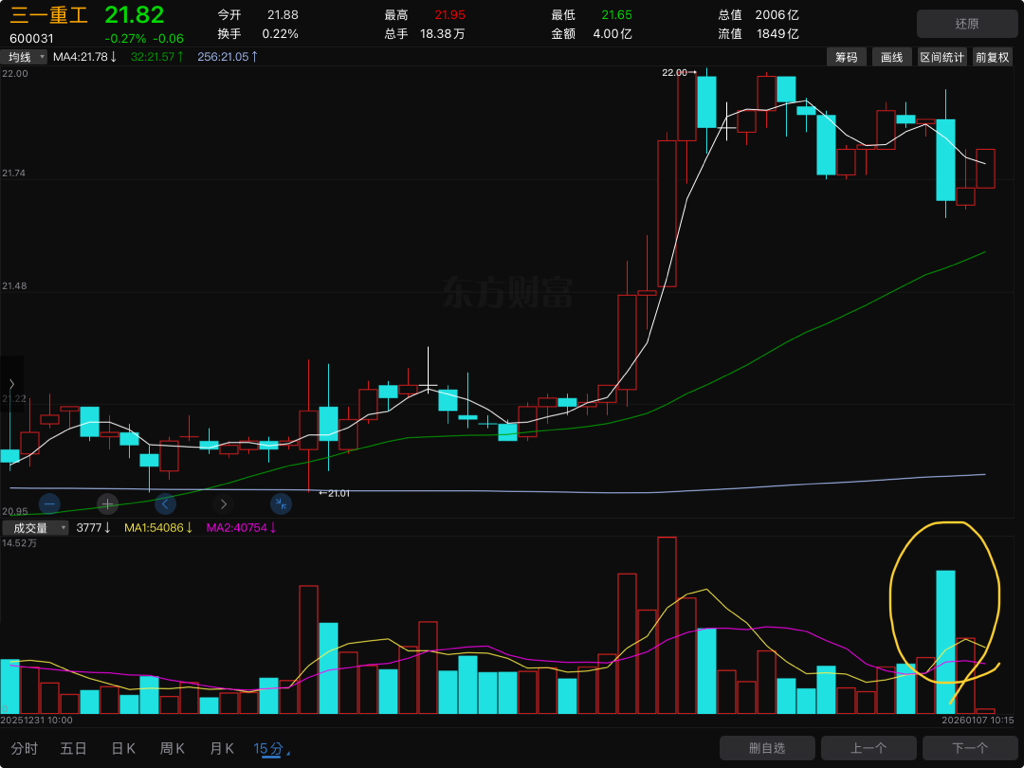Switch to 五日 tab

tap(73, 748)
